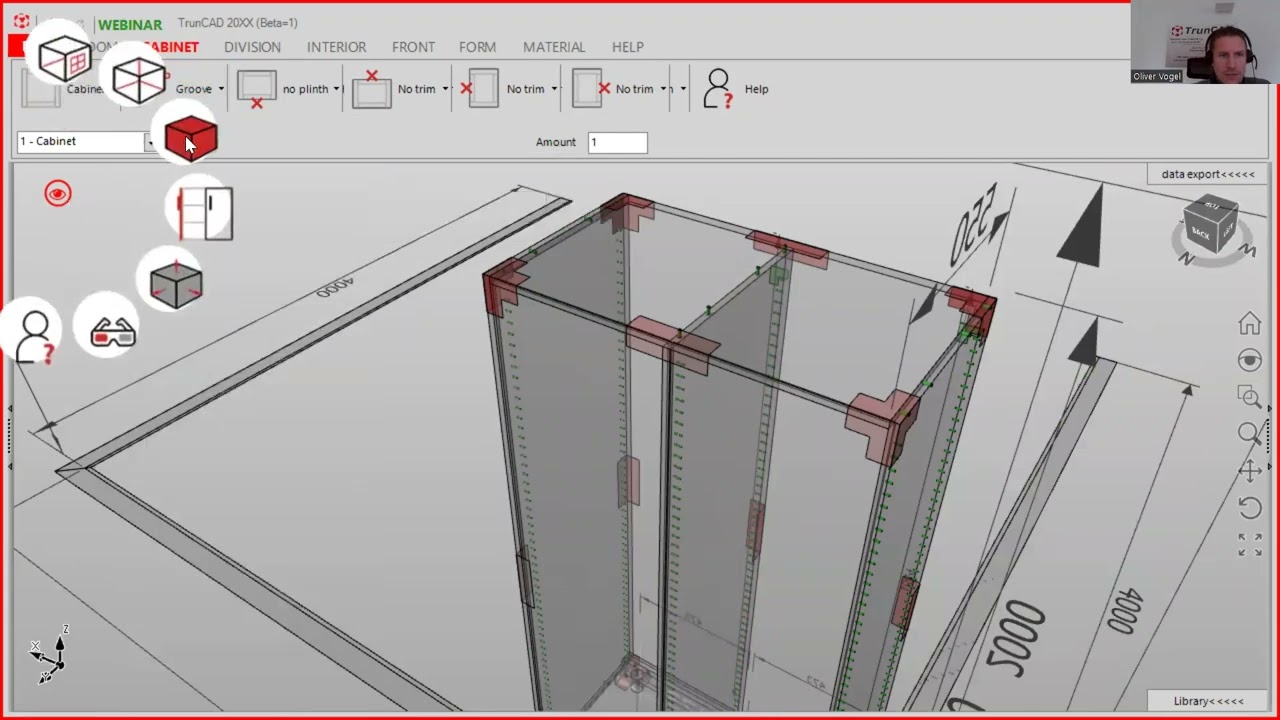Choose the cube with window grid view icon
The width and height of the screenshot is (1280, 720).
click(64, 58)
